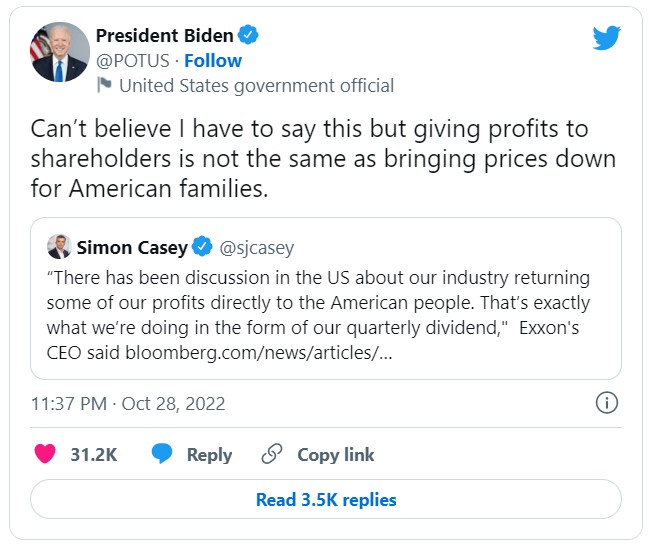Click the government official flag icon
The width and height of the screenshot is (649, 550).
click(104, 86)
